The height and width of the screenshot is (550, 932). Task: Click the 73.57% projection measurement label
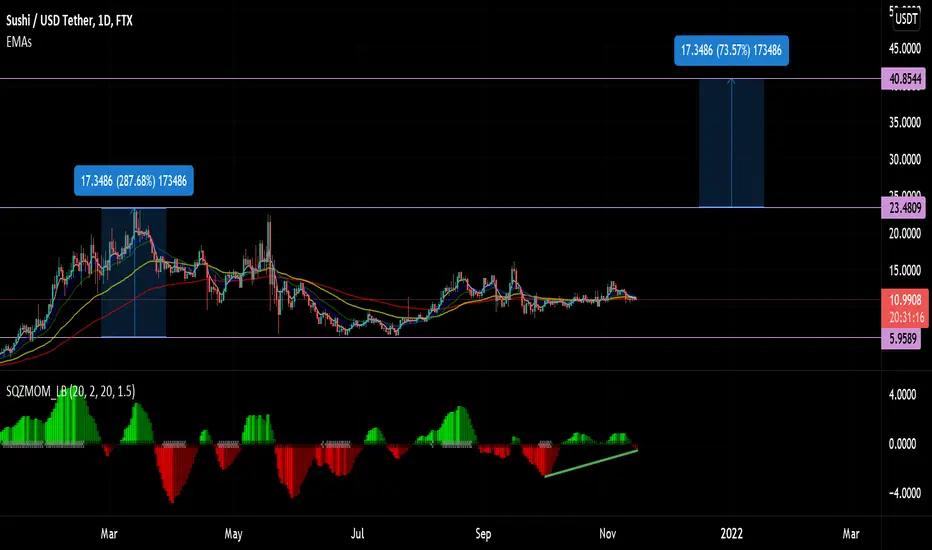click(x=731, y=51)
